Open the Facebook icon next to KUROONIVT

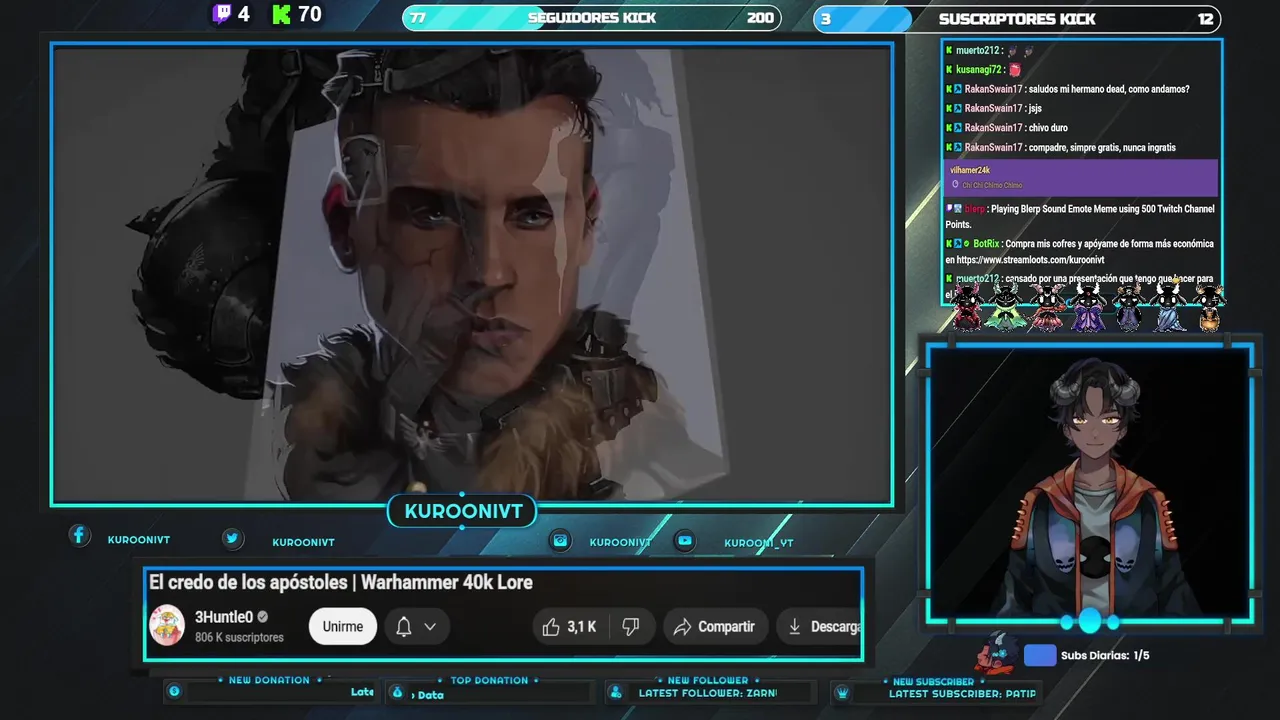click(x=79, y=535)
